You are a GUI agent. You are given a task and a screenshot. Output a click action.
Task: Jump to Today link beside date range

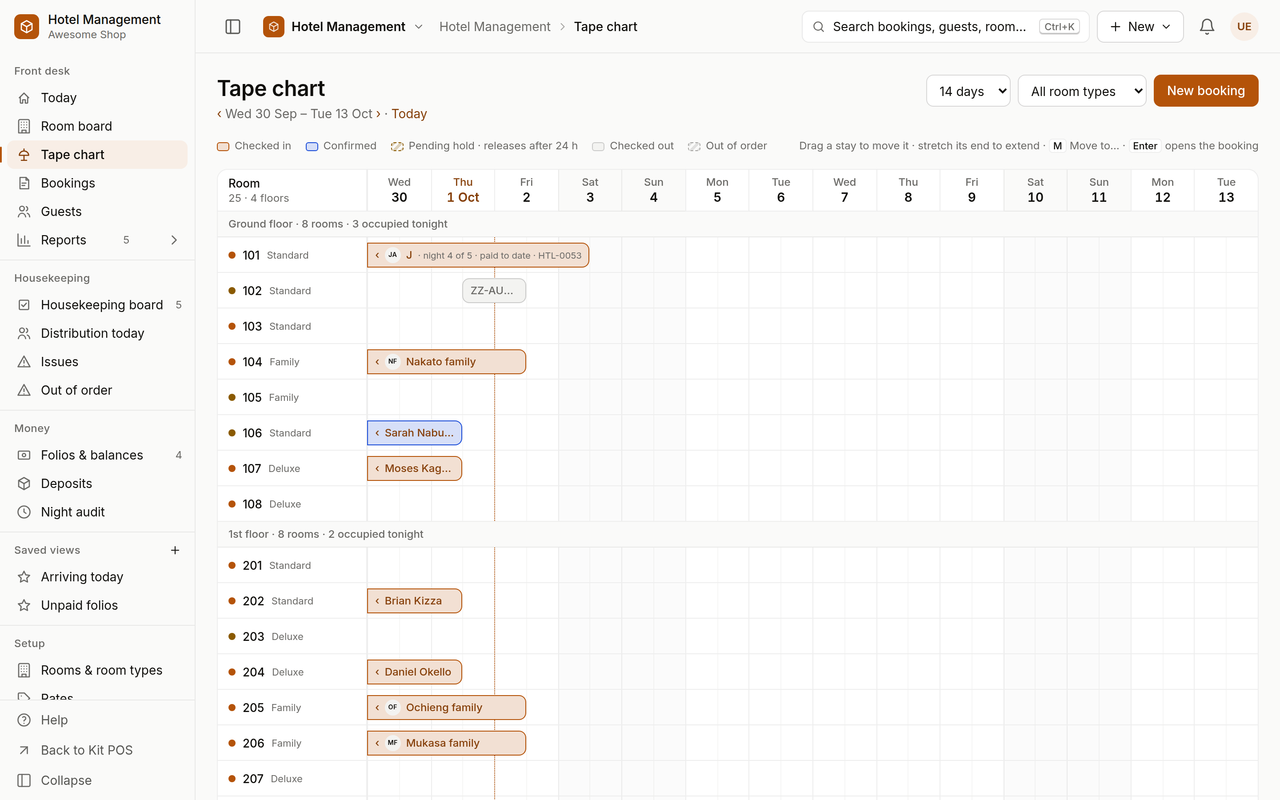point(409,114)
